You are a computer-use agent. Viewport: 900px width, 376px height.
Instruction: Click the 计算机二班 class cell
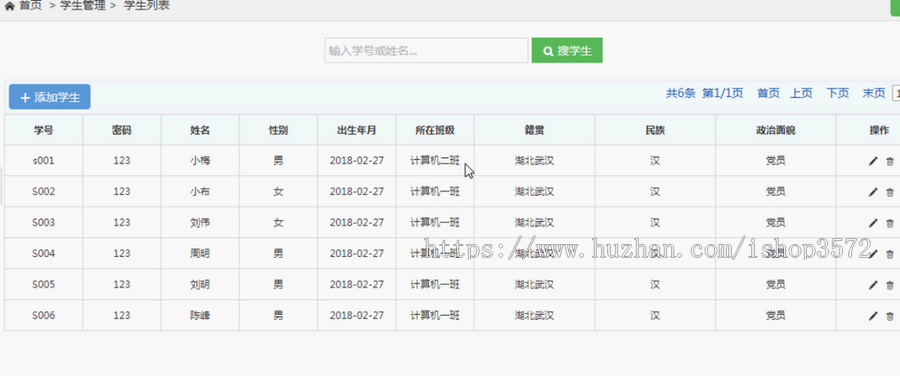point(435,161)
